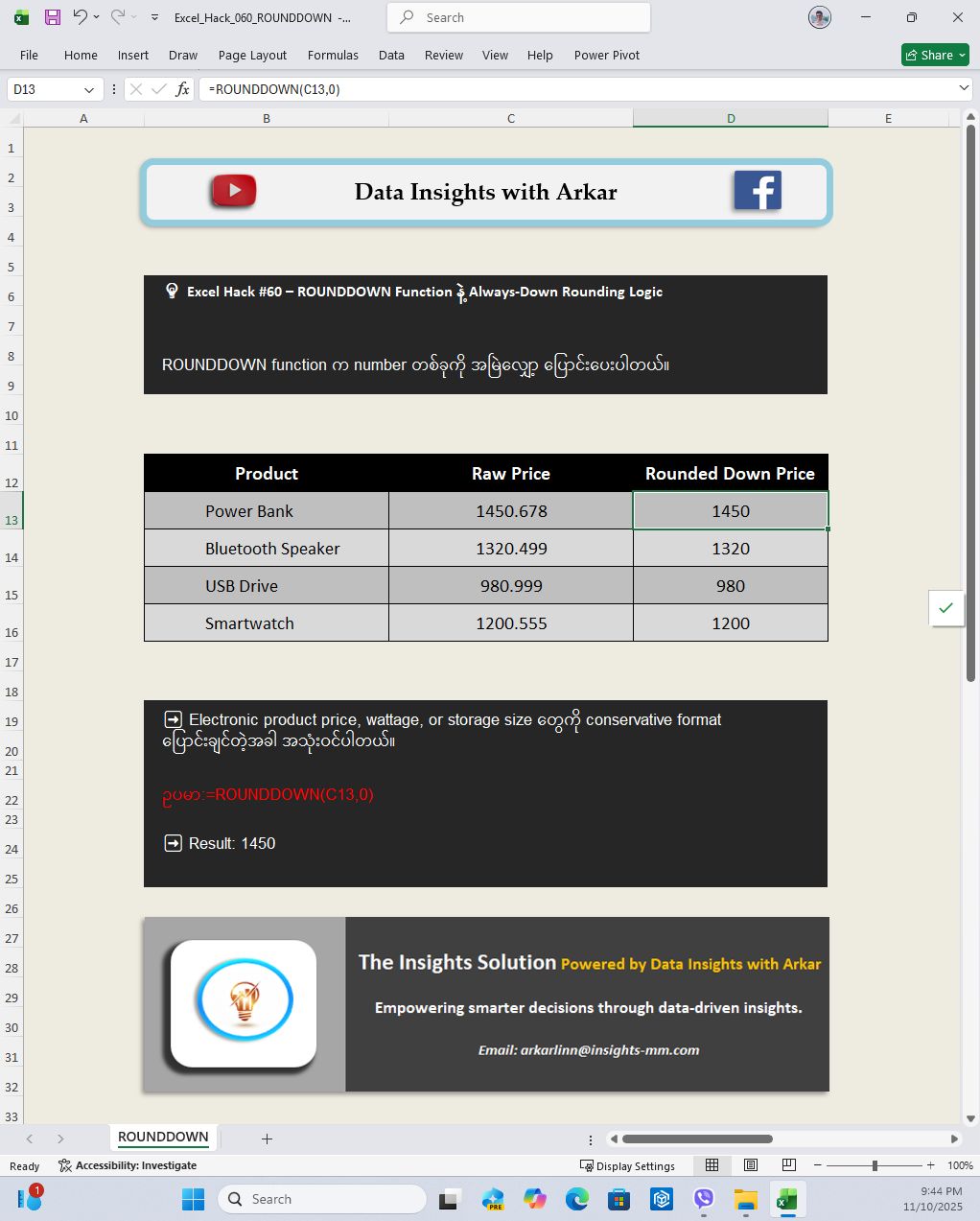Open the Power Pivot tab
The image size is (980, 1221).
[606, 55]
